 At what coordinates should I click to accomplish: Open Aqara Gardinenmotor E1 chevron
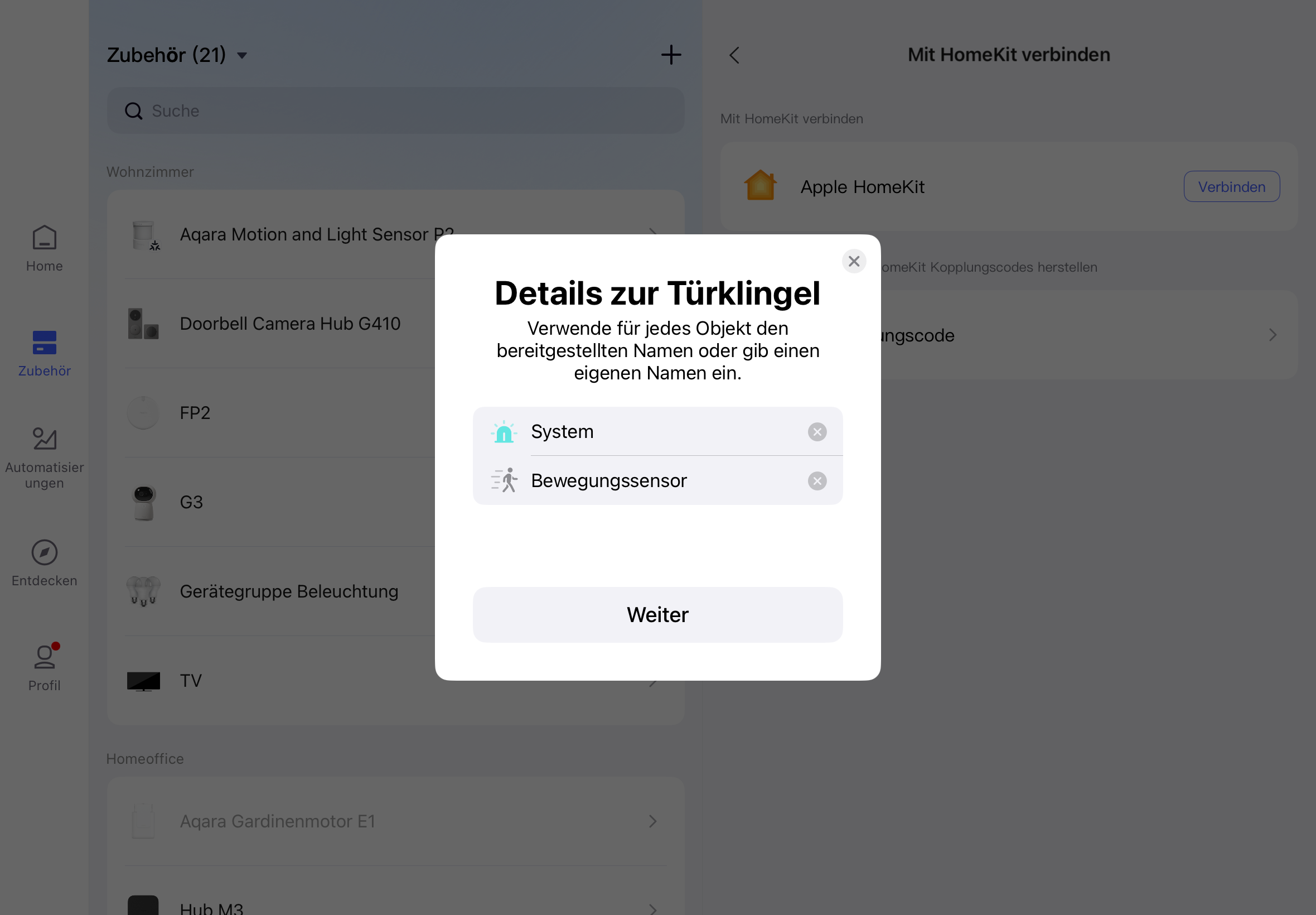point(652,821)
